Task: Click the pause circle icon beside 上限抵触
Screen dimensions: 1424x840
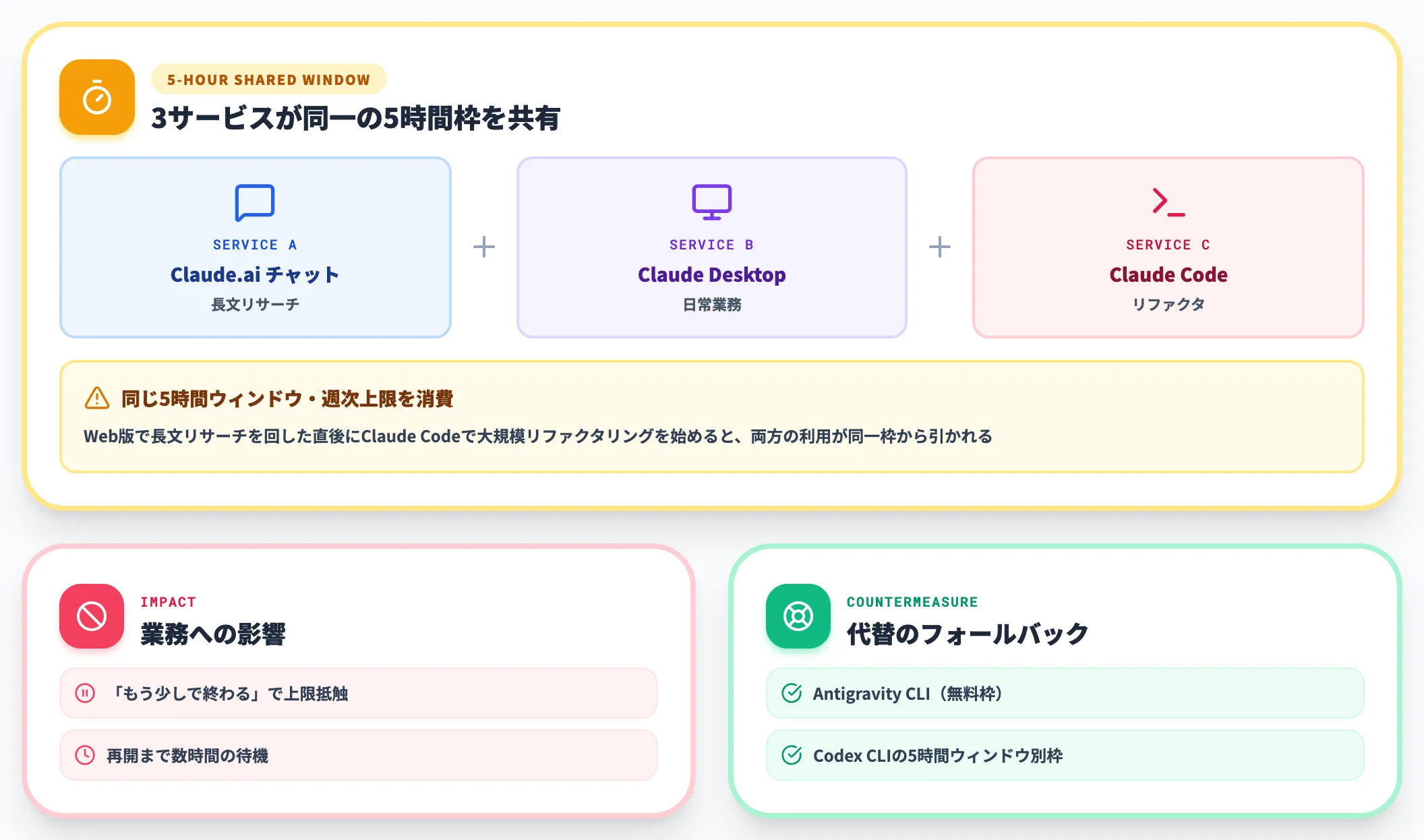Action: pyautogui.click(x=85, y=693)
